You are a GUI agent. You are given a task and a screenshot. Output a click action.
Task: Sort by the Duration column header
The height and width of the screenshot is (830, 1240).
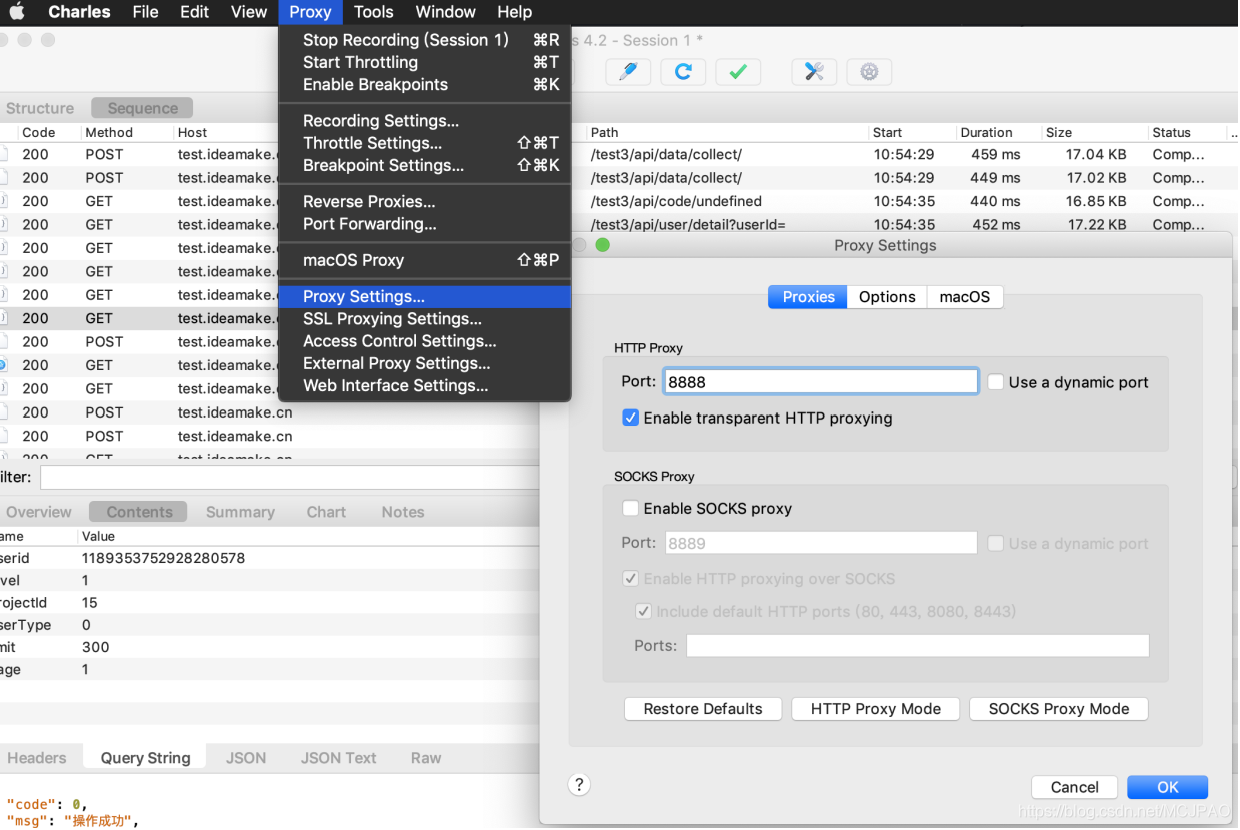[x=986, y=132]
